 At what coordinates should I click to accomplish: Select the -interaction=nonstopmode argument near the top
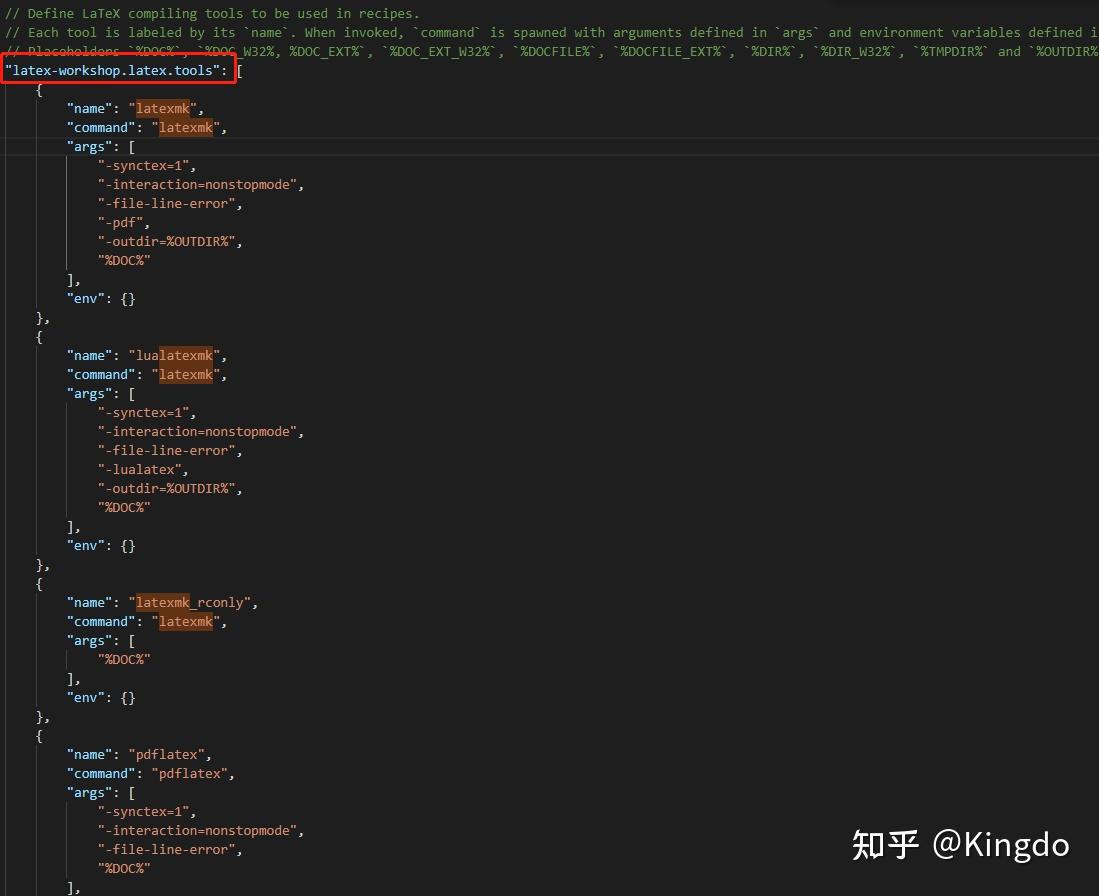point(198,184)
